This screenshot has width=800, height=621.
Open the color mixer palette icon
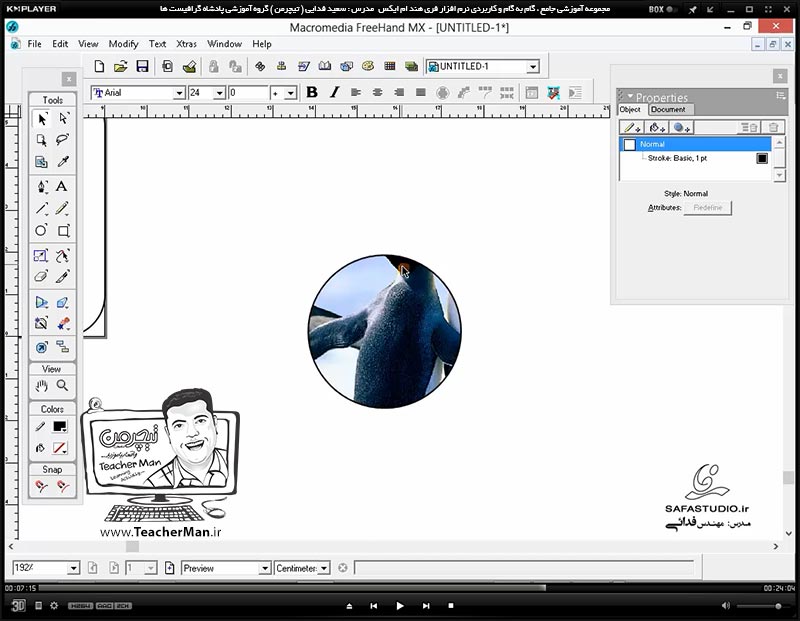(x=367, y=66)
